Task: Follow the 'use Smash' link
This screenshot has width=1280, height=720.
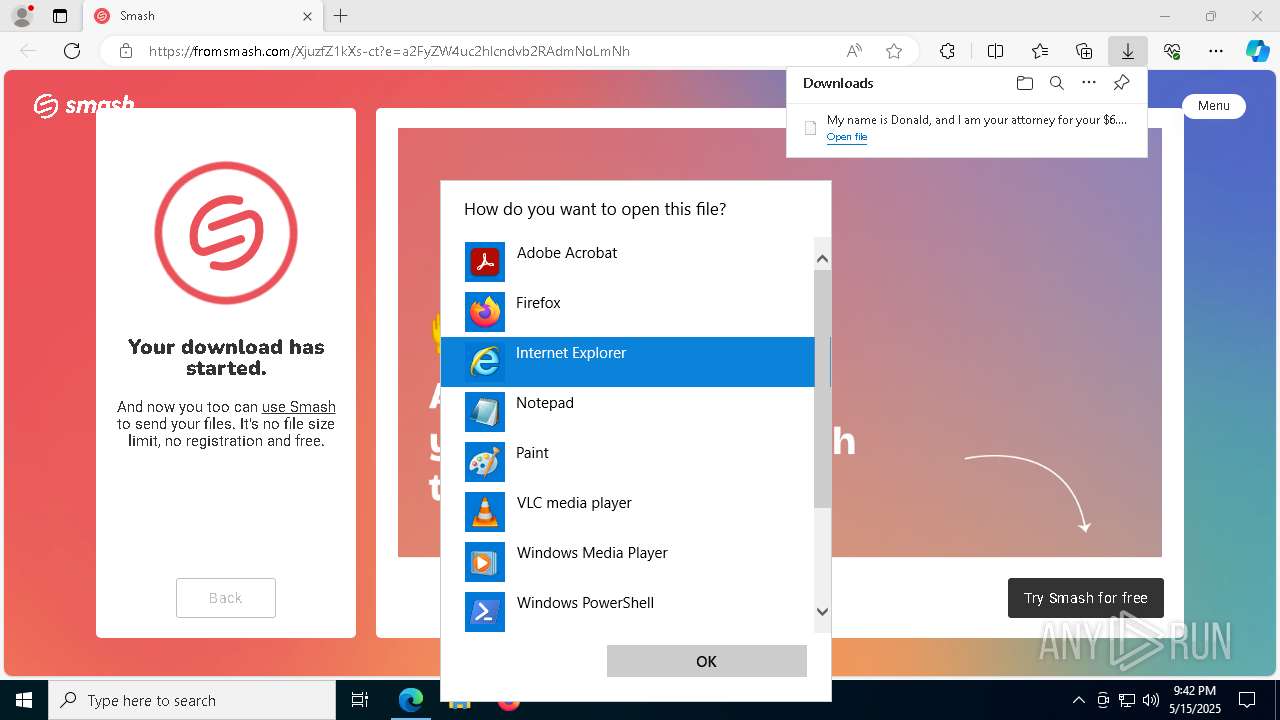Action: click(298, 407)
